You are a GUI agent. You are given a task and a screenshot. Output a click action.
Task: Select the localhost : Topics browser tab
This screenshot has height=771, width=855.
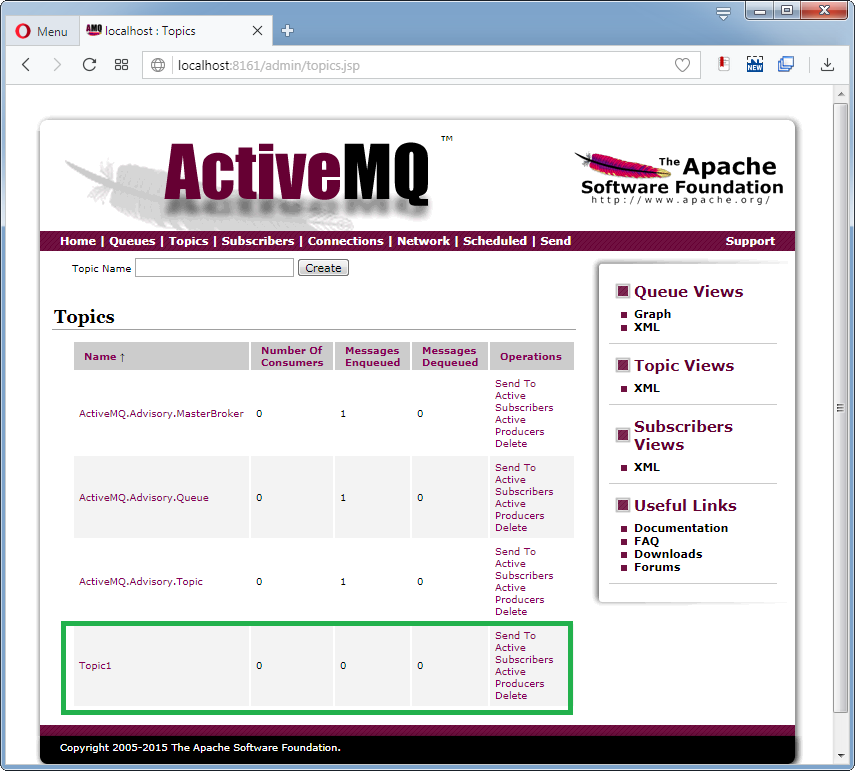tap(174, 31)
